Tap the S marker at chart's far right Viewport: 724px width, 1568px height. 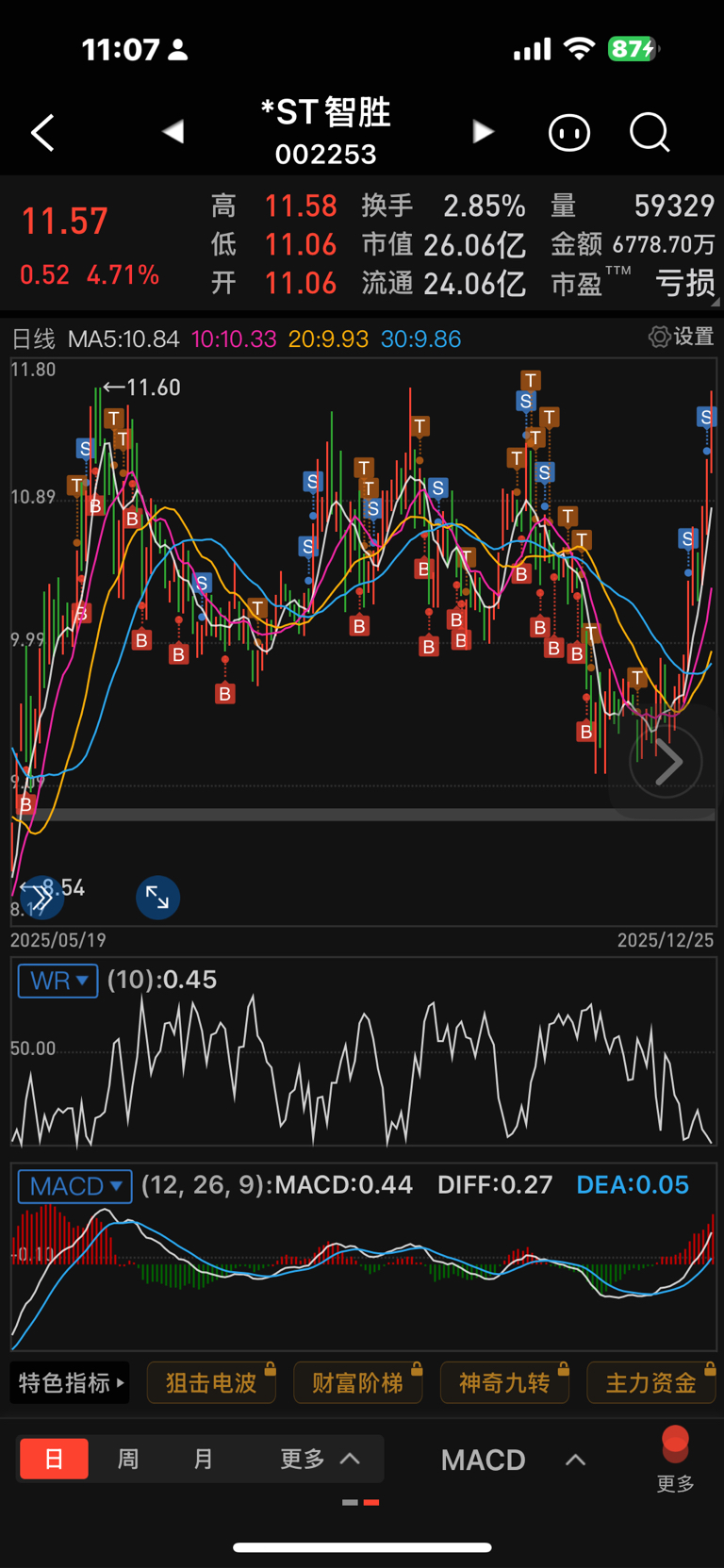click(706, 416)
